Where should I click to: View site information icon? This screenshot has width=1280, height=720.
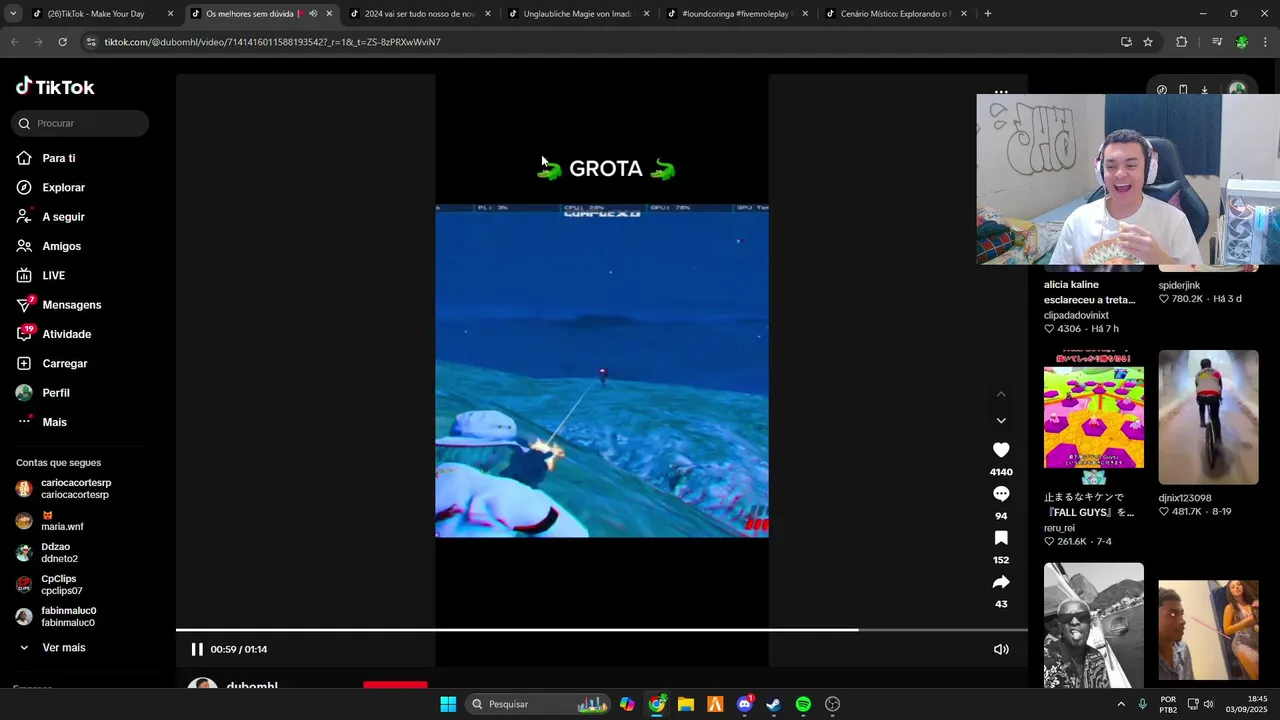pyautogui.click(x=91, y=42)
